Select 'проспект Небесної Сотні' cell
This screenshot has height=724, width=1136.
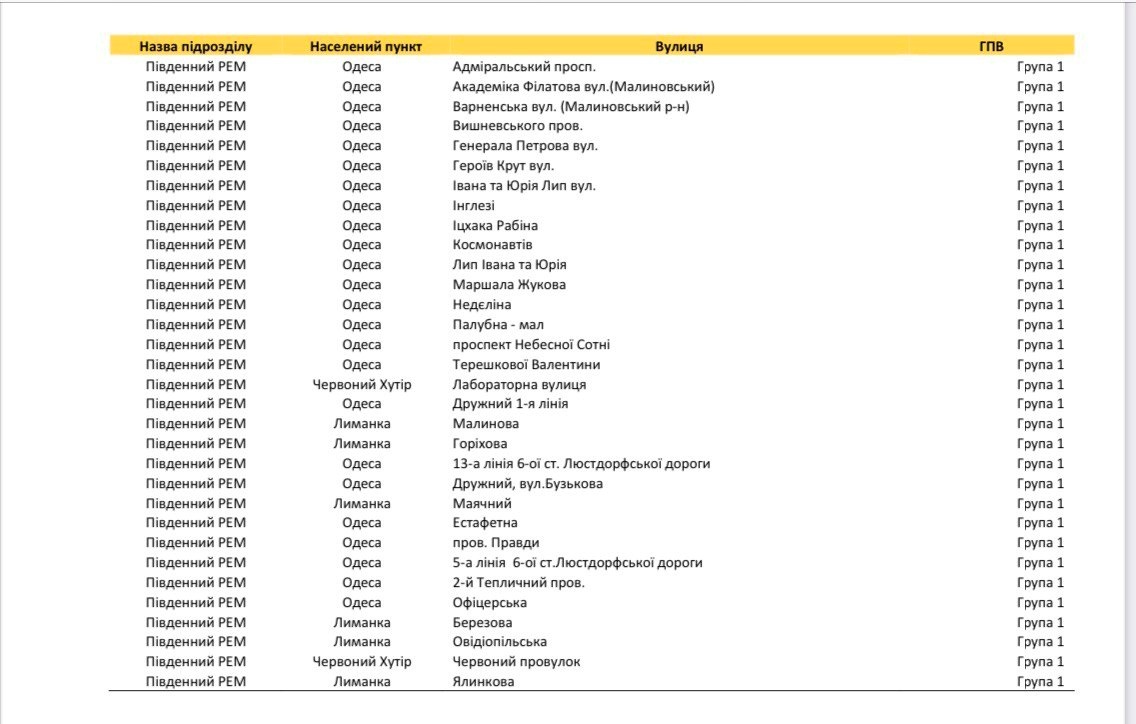click(x=531, y=344)
